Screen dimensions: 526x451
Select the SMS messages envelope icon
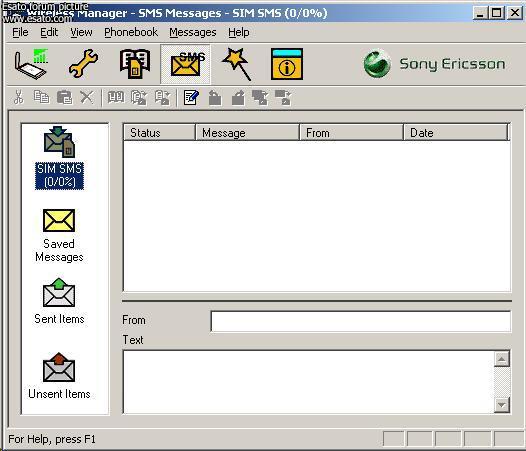[x=186, y=64]
